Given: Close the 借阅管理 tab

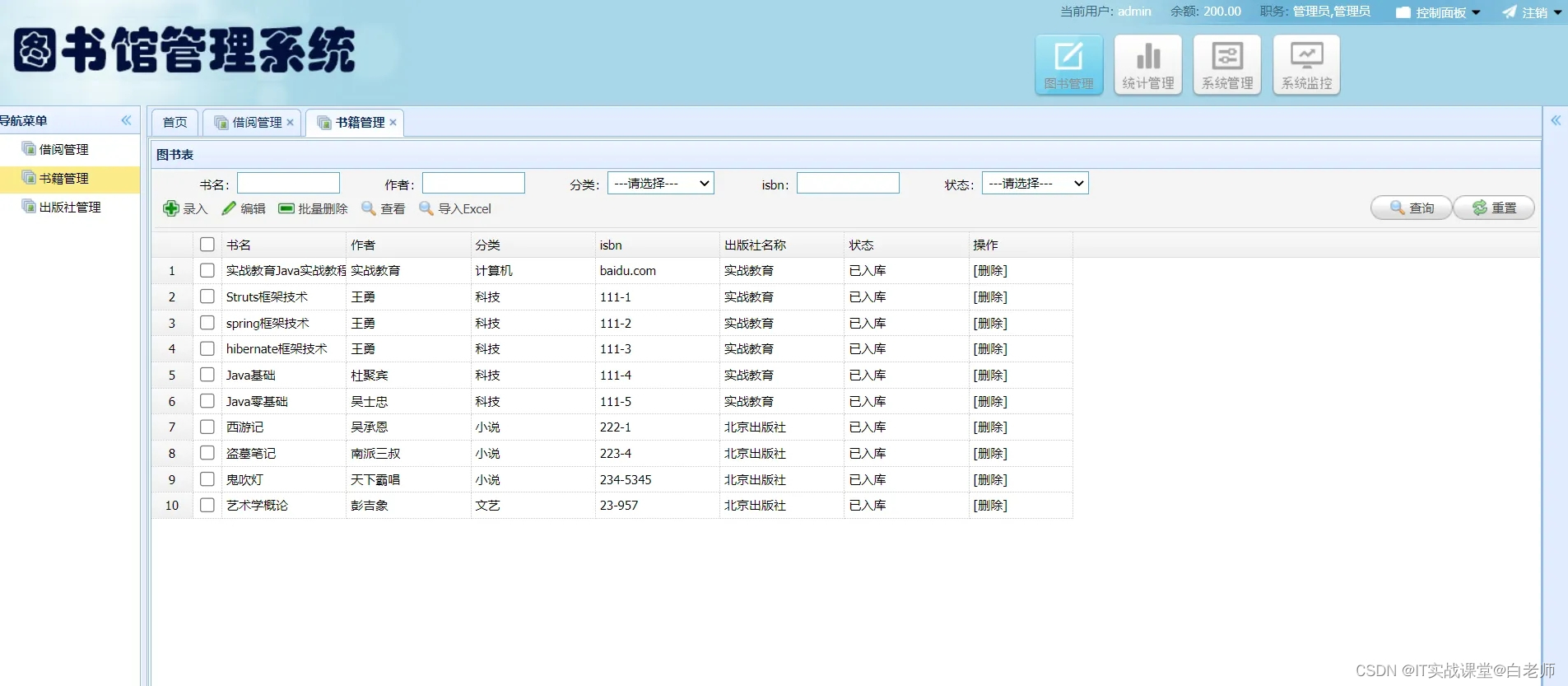Looking at the screenshot, I should coord(290,123).
